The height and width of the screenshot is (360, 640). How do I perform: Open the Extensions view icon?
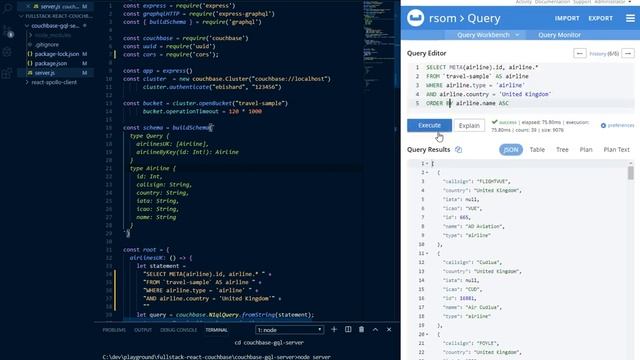[x=7, y=73]
